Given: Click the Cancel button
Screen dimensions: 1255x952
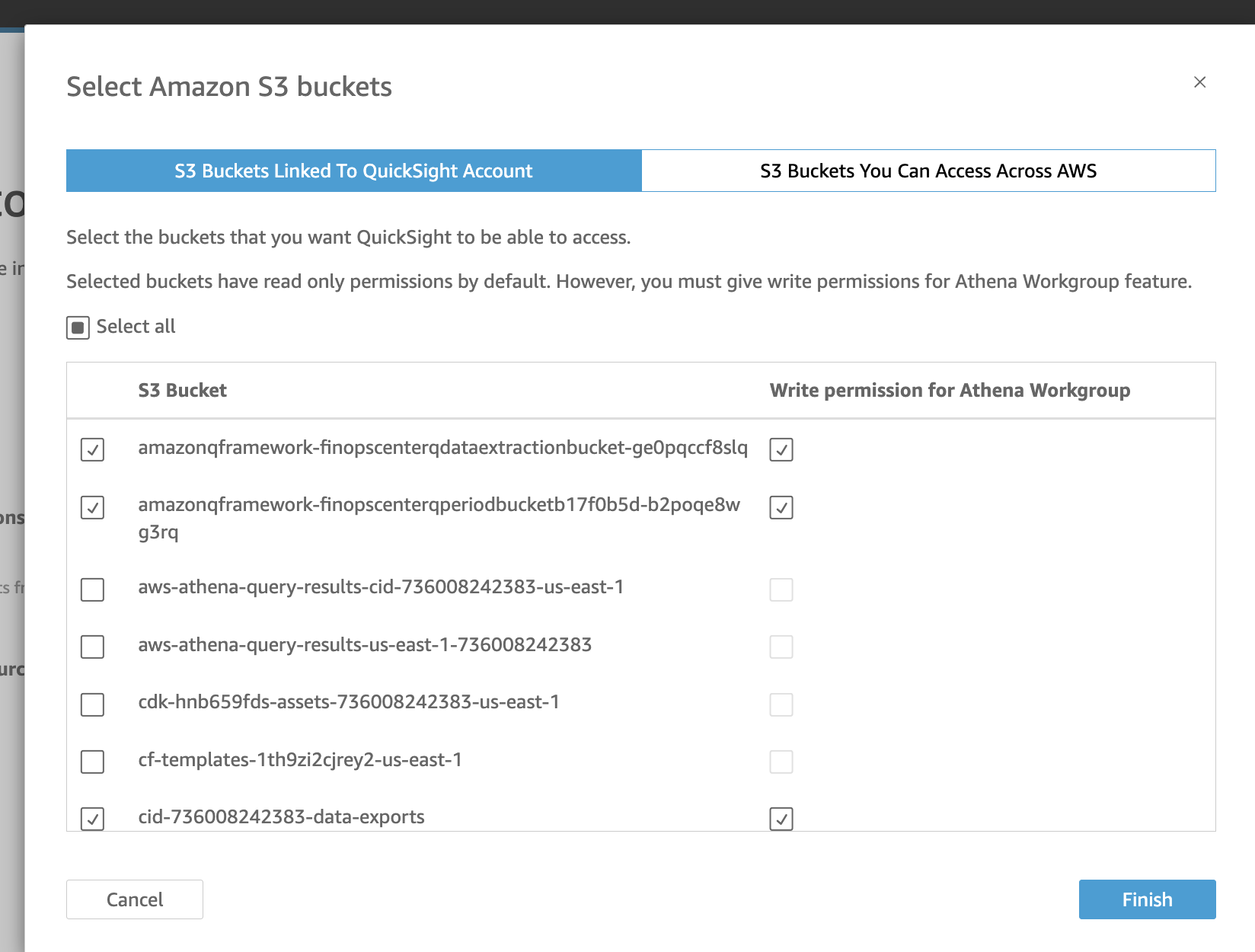Looking at the screenshot, I should pyautogui.click(x=135, y=899).
